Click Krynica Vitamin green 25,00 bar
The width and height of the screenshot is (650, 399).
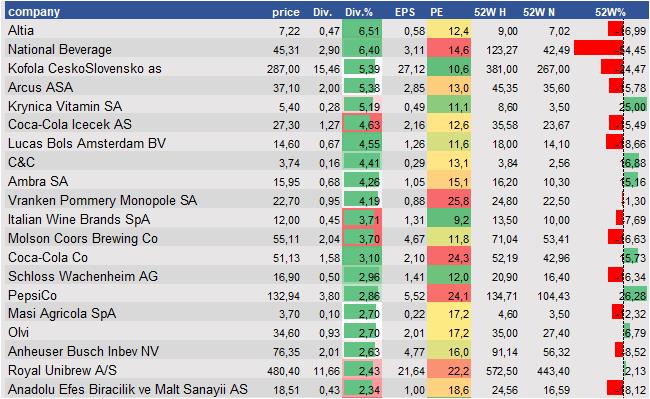pos(635,105)
